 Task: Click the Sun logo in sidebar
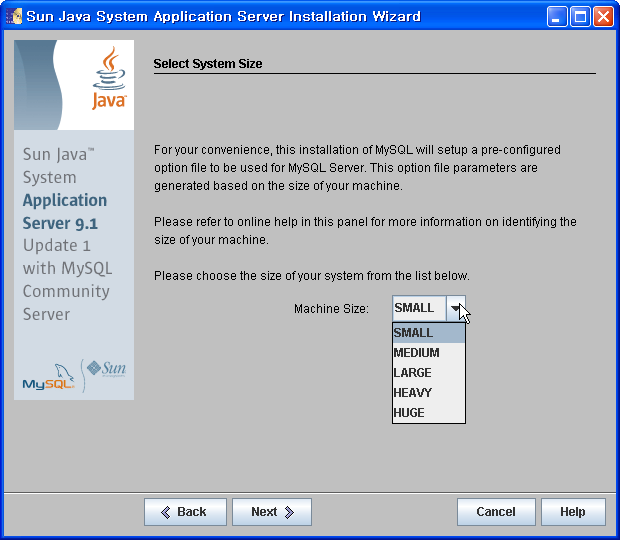[x=106, y=368]
